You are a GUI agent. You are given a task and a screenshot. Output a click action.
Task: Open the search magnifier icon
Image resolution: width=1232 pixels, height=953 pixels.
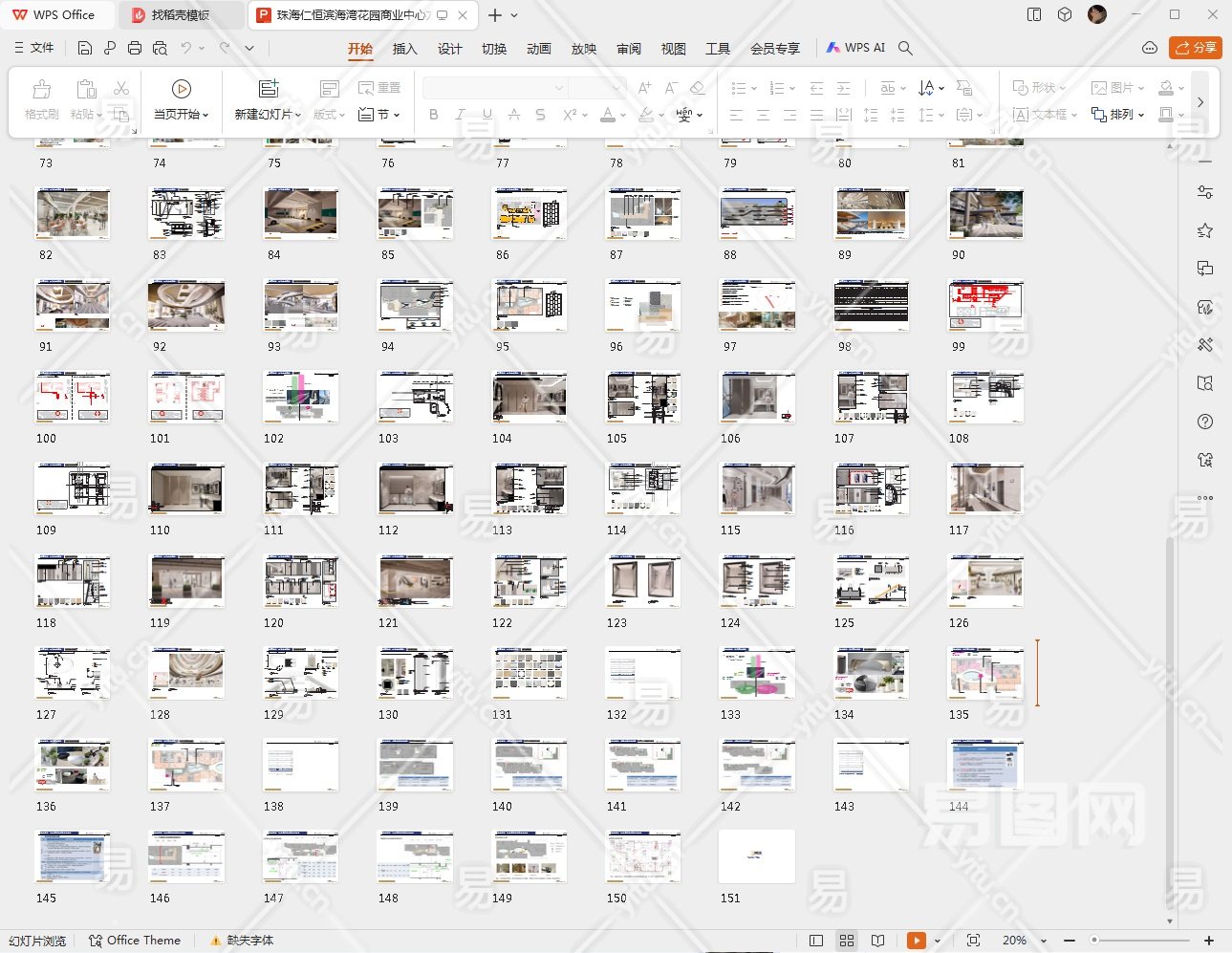[x=905, y=48]
